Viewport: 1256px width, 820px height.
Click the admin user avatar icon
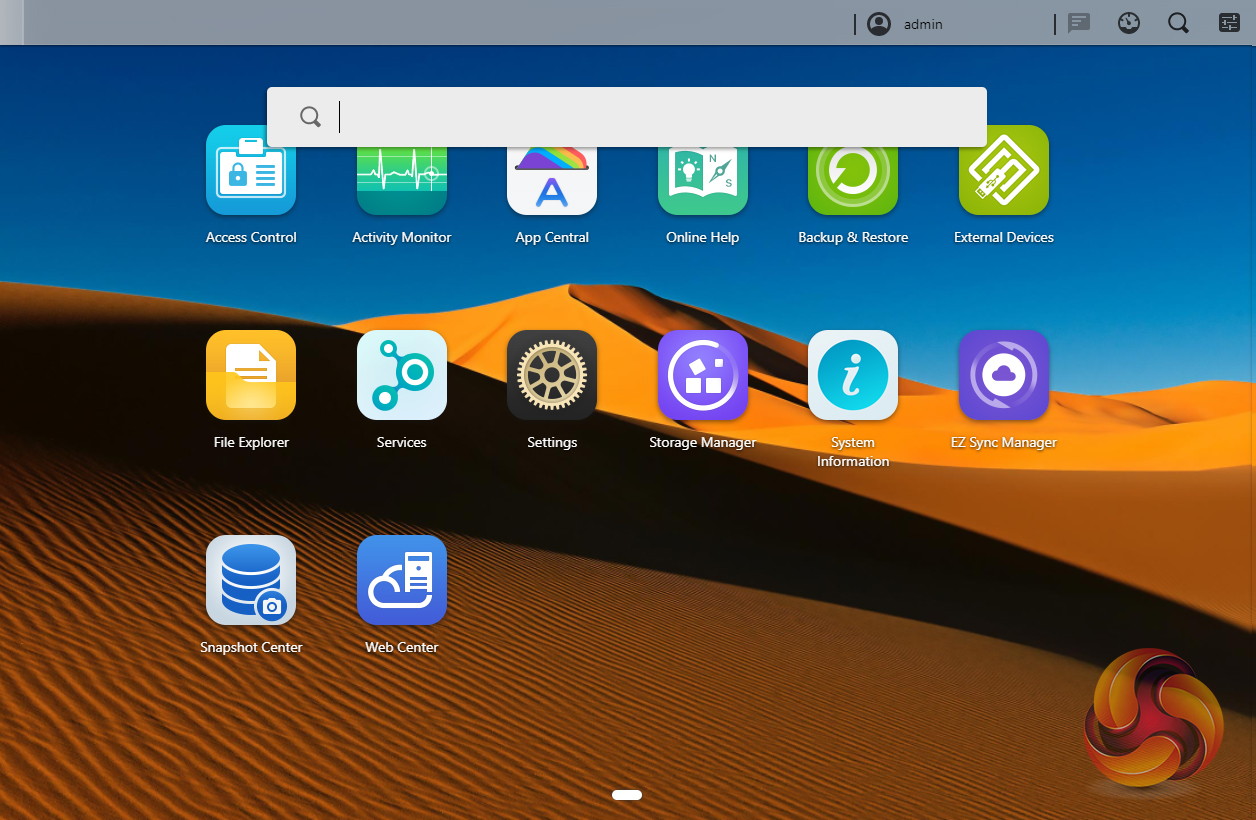(x=879, y=24)
